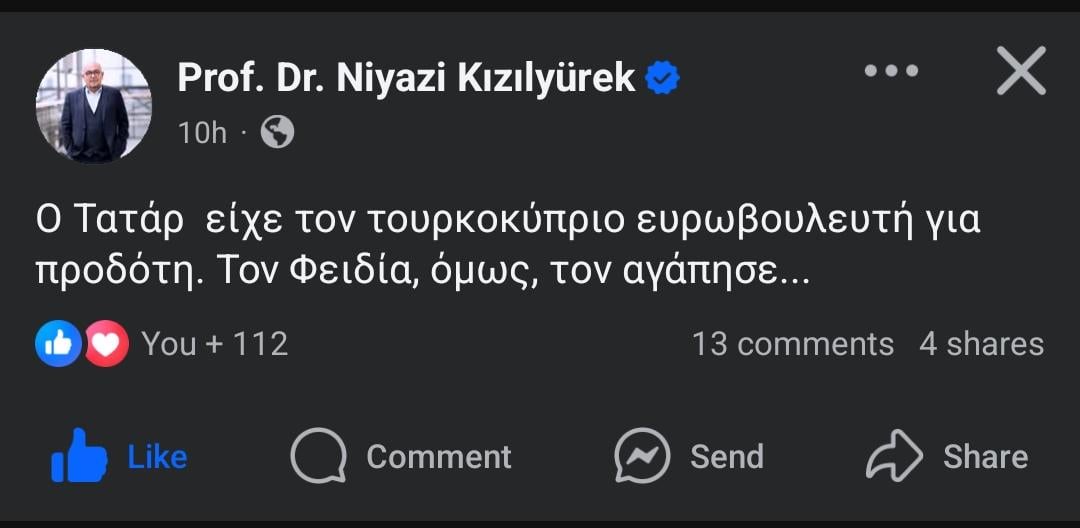Open the author's profile picture
This screenshot has height=528, width=1080.
94,105
